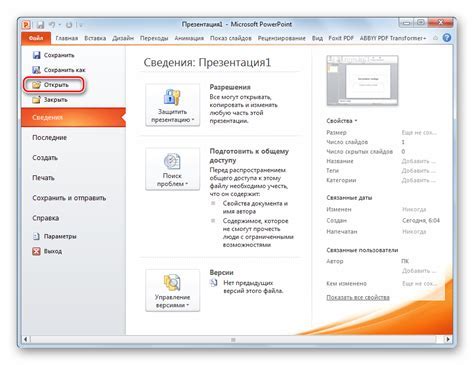
Task: Select the Сведения section
Action: tap(73, 117)
